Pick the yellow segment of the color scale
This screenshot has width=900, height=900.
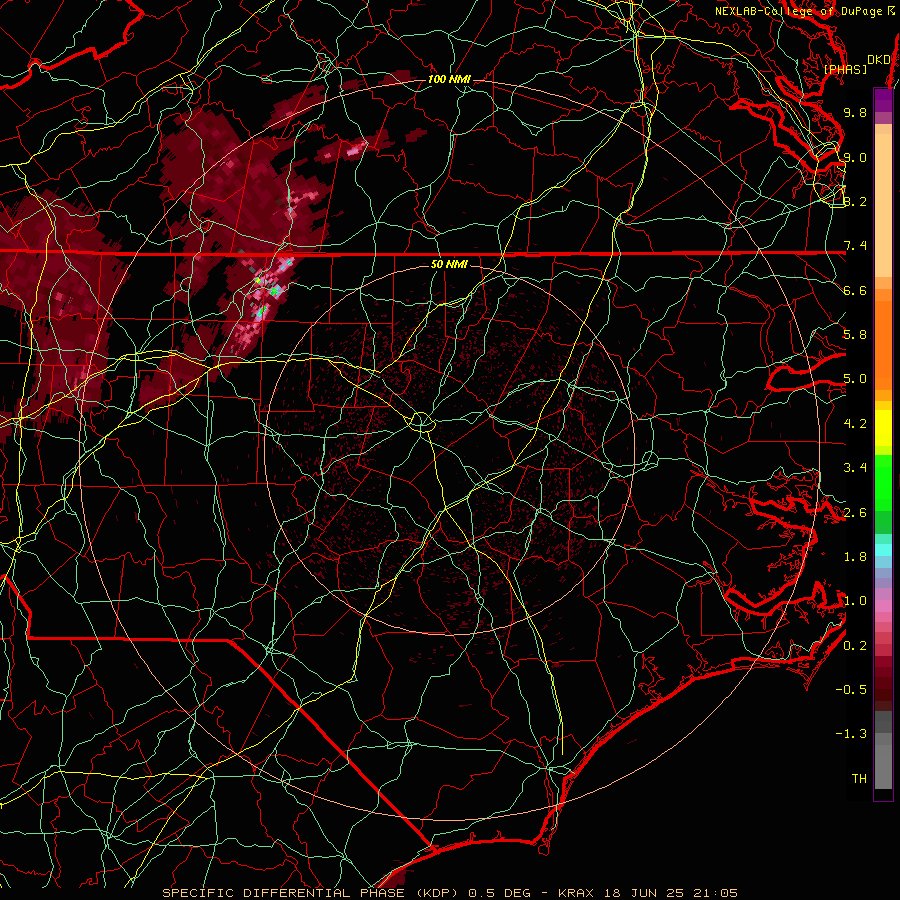pos(883,428)
